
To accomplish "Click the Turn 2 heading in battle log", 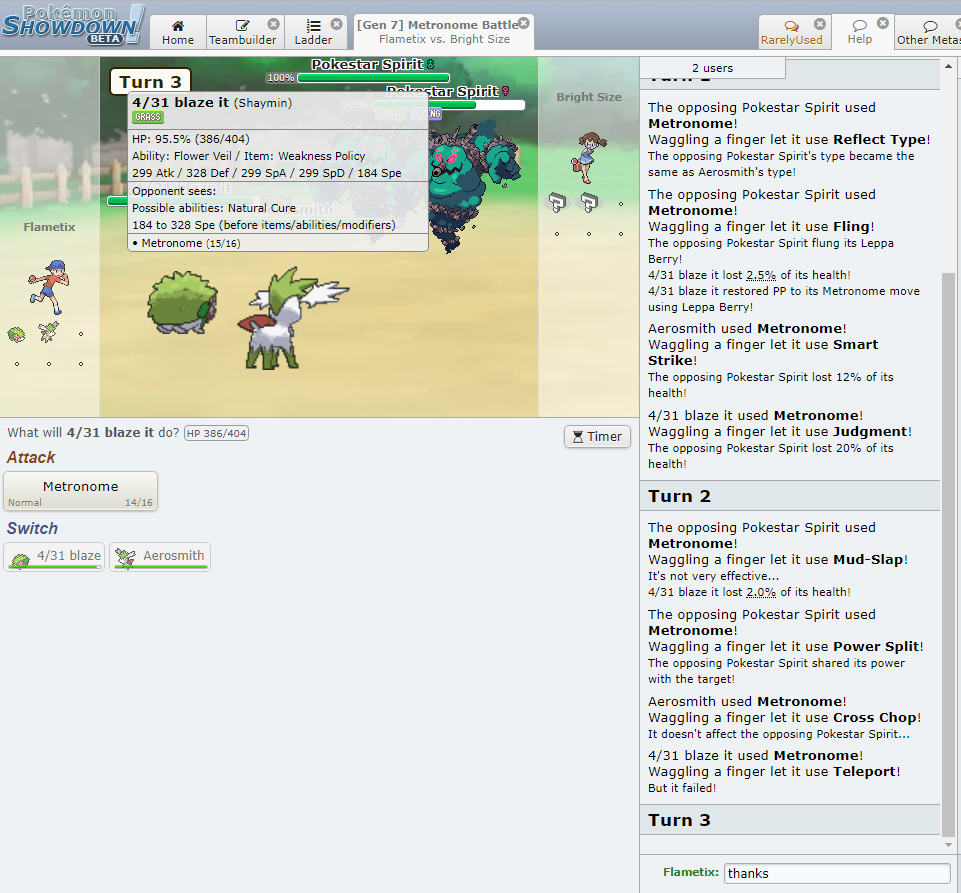I will pyautogui.click(x=680, y=496).
